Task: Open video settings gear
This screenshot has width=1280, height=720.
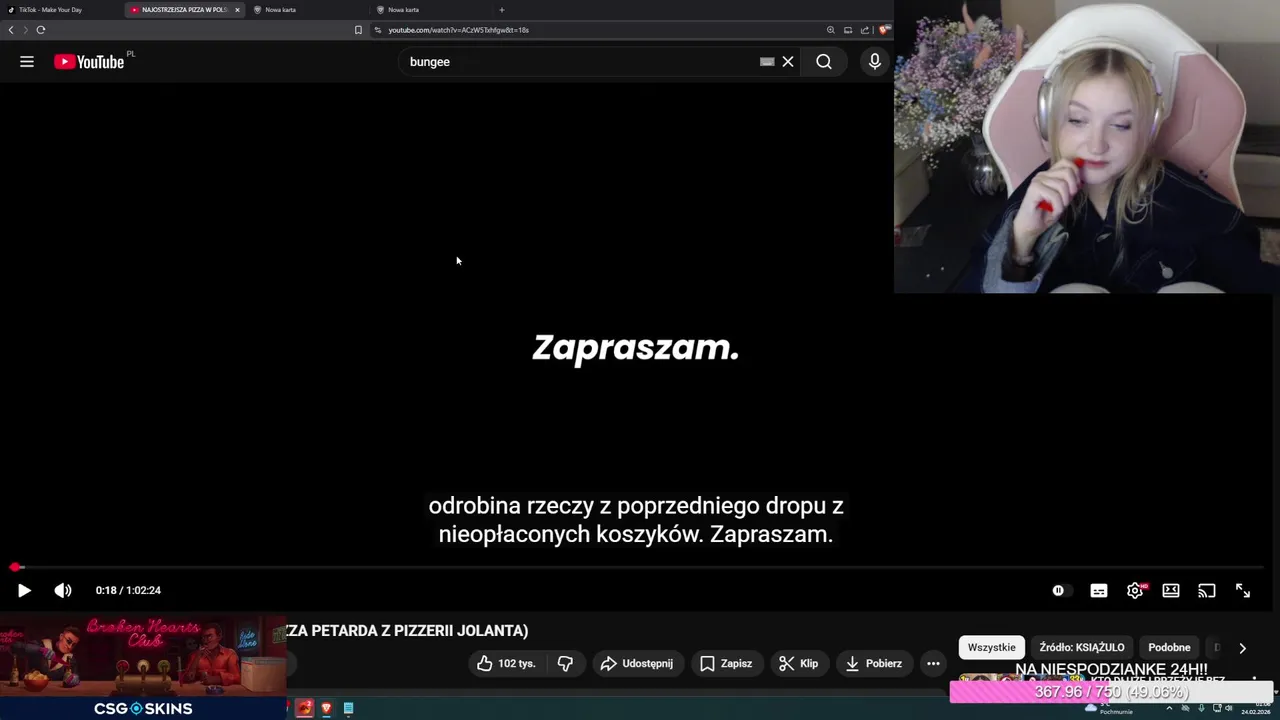Action: 1135,591
